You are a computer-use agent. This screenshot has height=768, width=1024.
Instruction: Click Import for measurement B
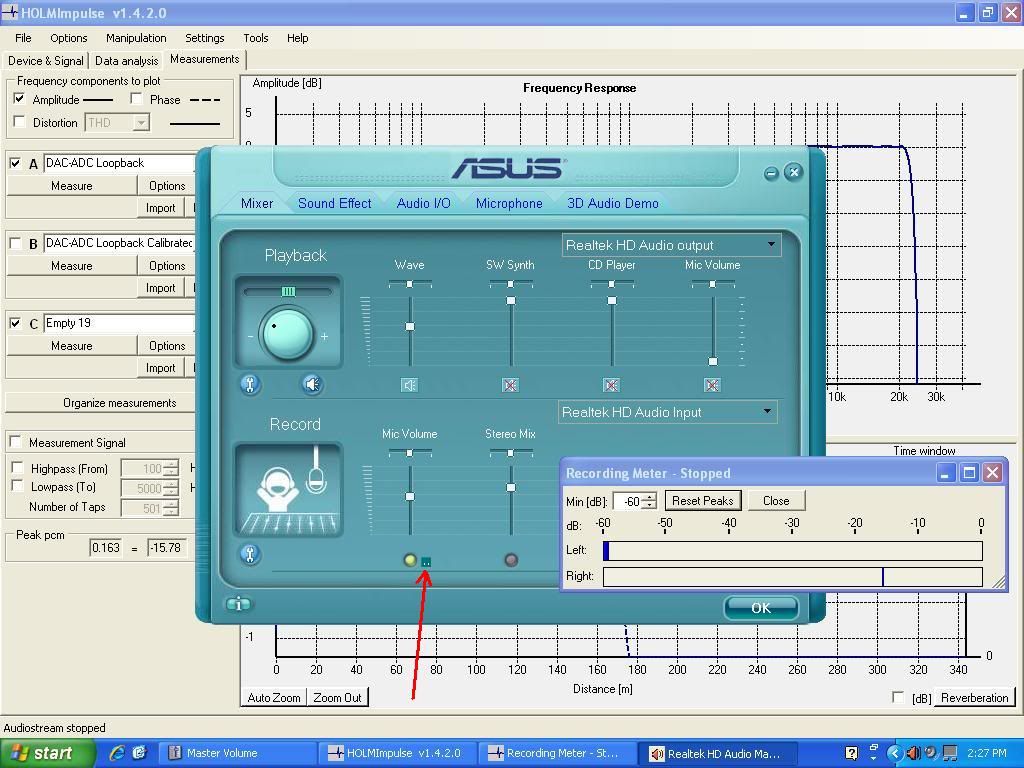click(x=160, y=288)
